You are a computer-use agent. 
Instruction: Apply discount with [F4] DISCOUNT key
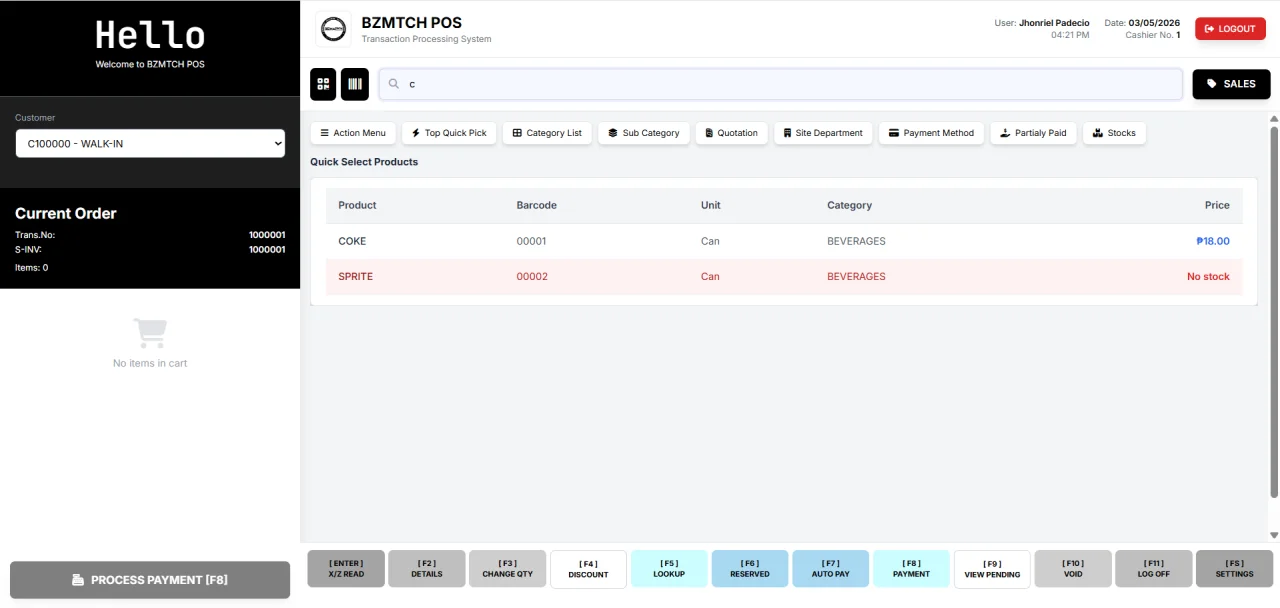pyautogui.click(x=588, y=569)
